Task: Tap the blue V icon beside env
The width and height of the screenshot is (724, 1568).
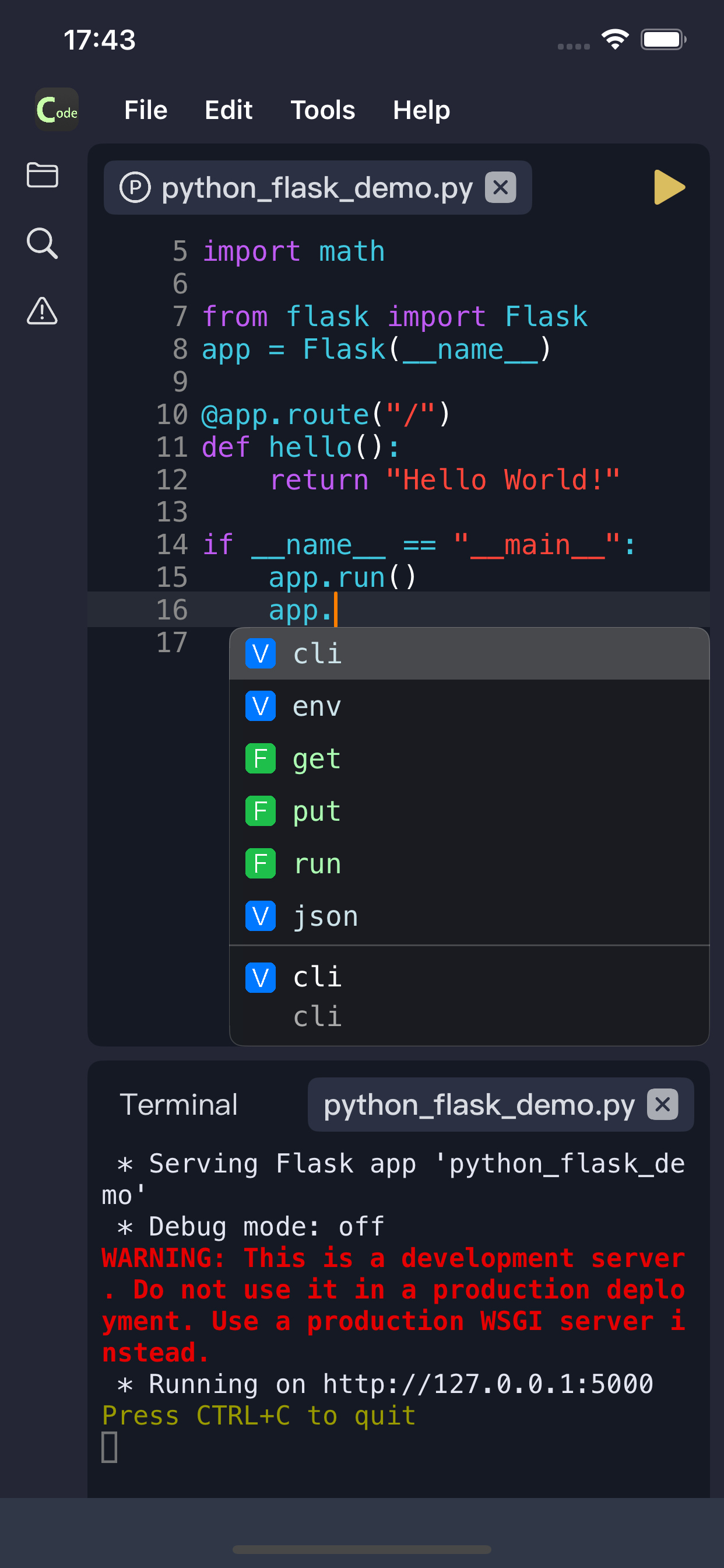Action: click(261, 706)
